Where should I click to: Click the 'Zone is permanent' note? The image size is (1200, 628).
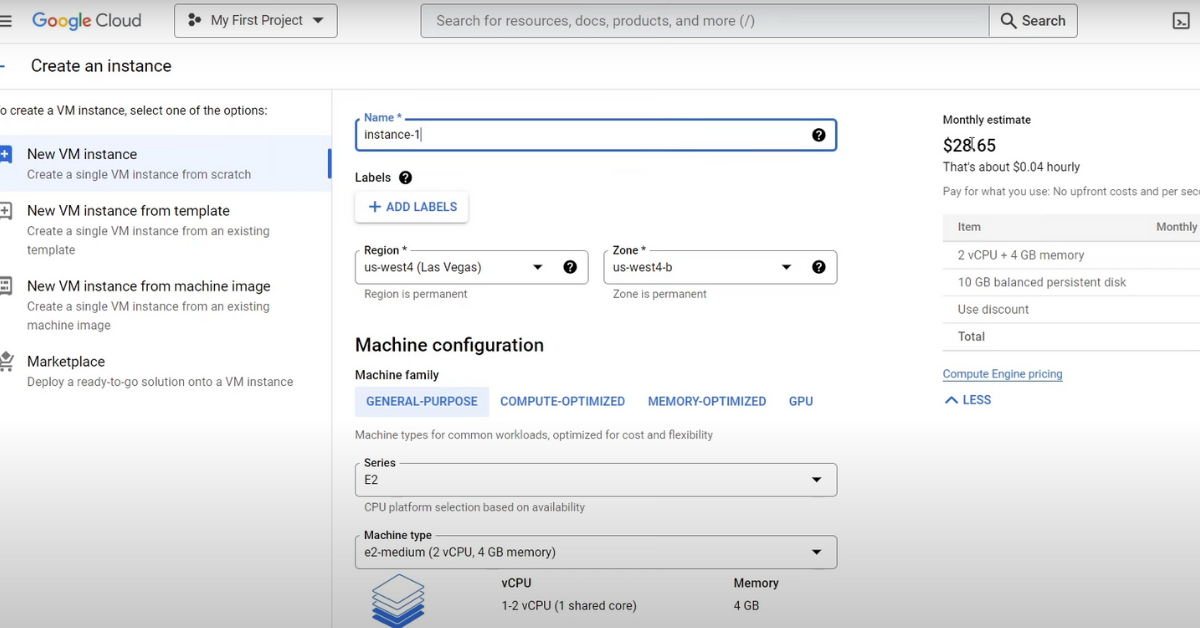(660, 294)
